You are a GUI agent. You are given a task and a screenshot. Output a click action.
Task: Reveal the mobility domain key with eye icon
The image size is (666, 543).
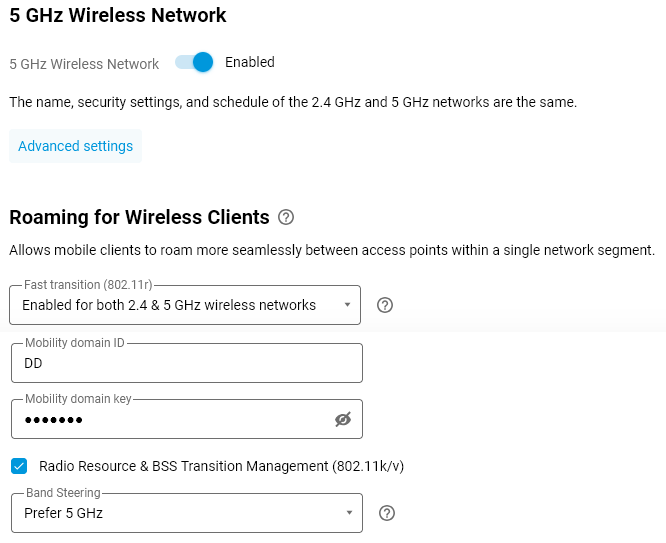[343, 420]
